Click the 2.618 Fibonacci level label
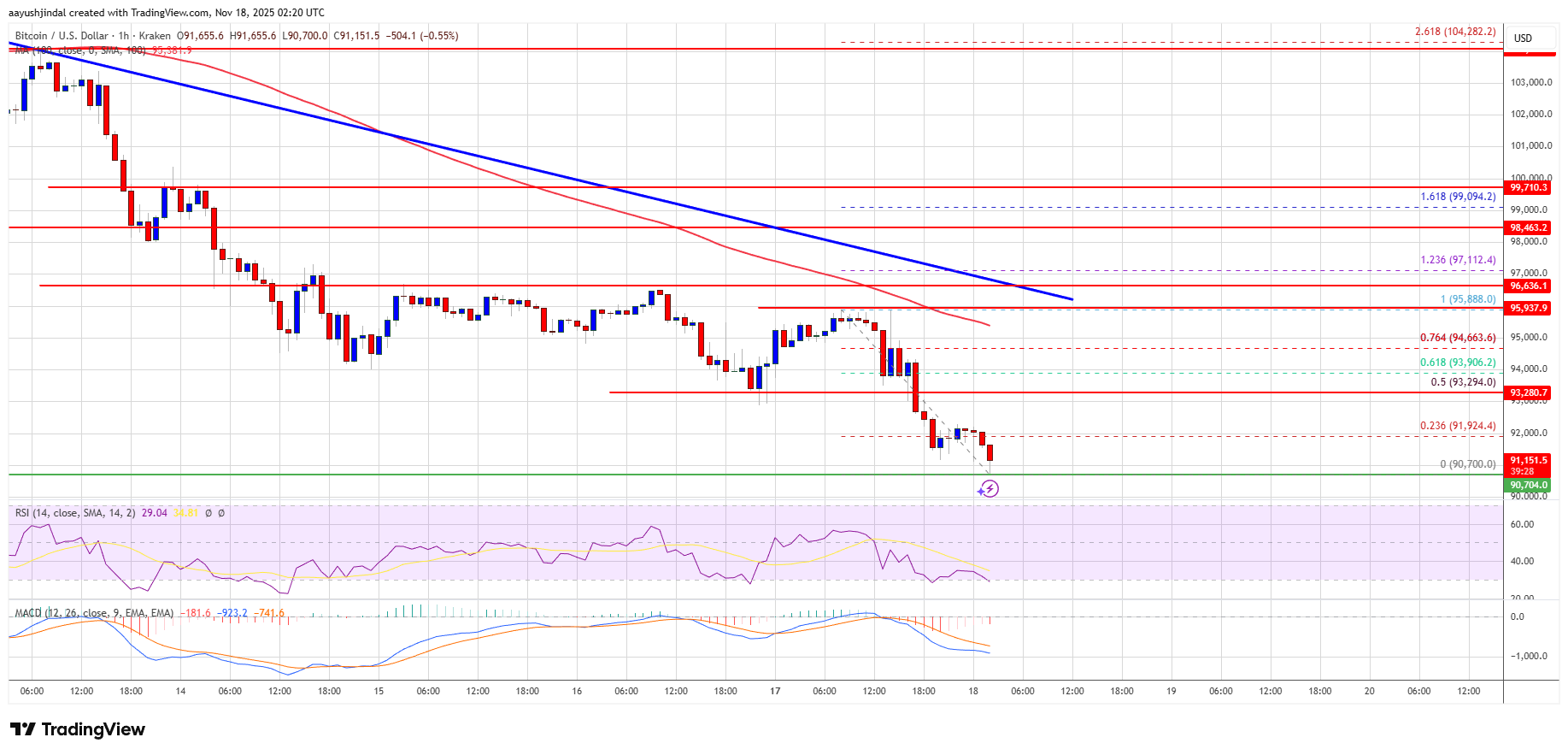This screenshot has height=755, width=1568. click(x=1455, y=32)
